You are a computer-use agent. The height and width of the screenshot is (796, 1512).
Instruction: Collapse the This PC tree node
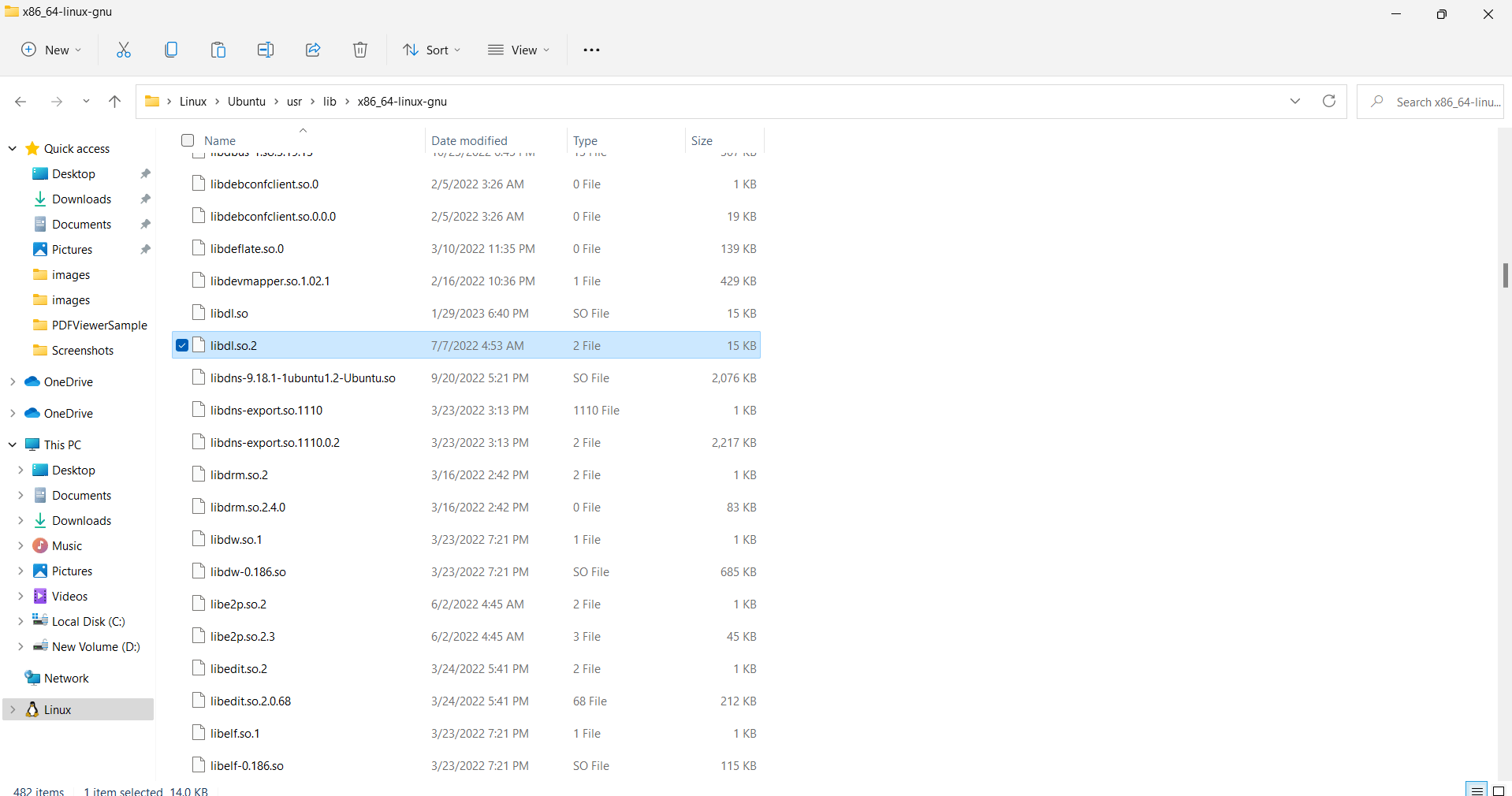coord(13,444)
